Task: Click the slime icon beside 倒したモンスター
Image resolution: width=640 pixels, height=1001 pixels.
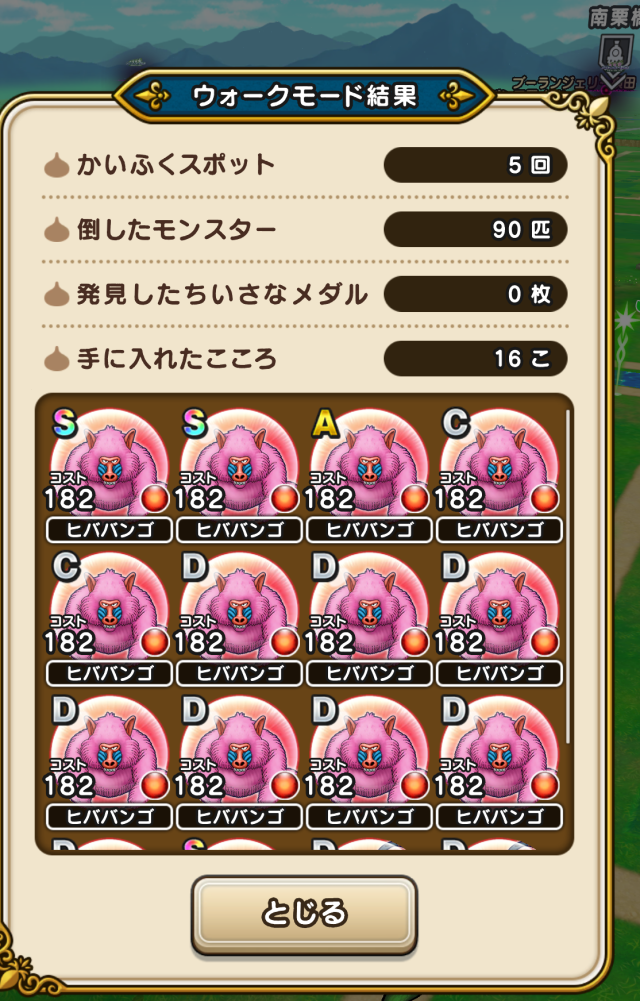Action: [56, 229]
